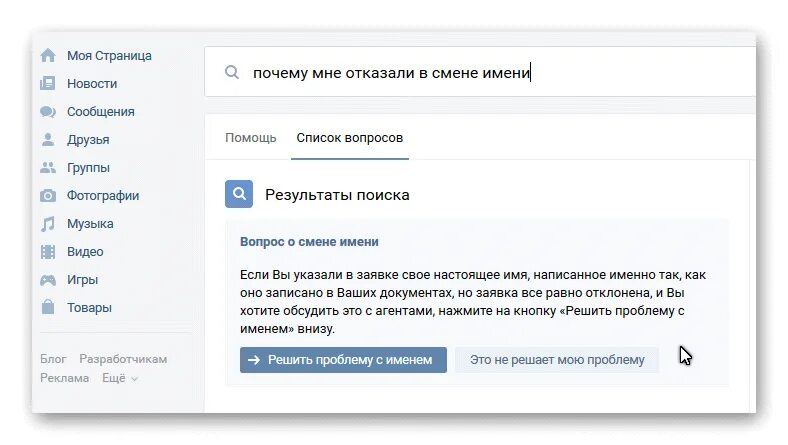Click the Новости newspaper icon
Viewport: 788px width, 445px height.
click(x=48, y=83)
